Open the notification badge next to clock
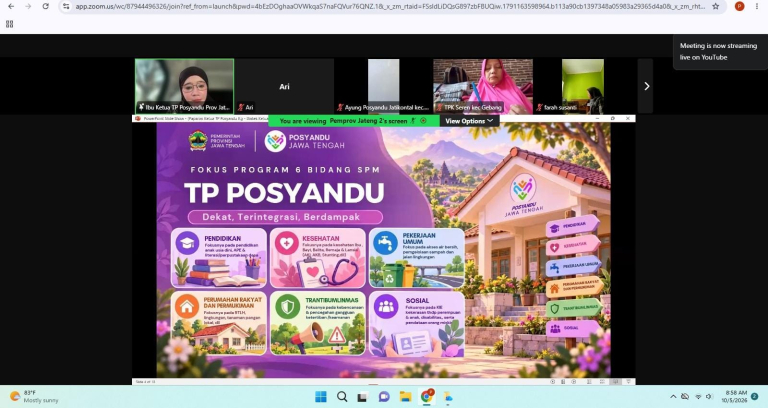Screen dimensions: 768x408 pos(755,396)
